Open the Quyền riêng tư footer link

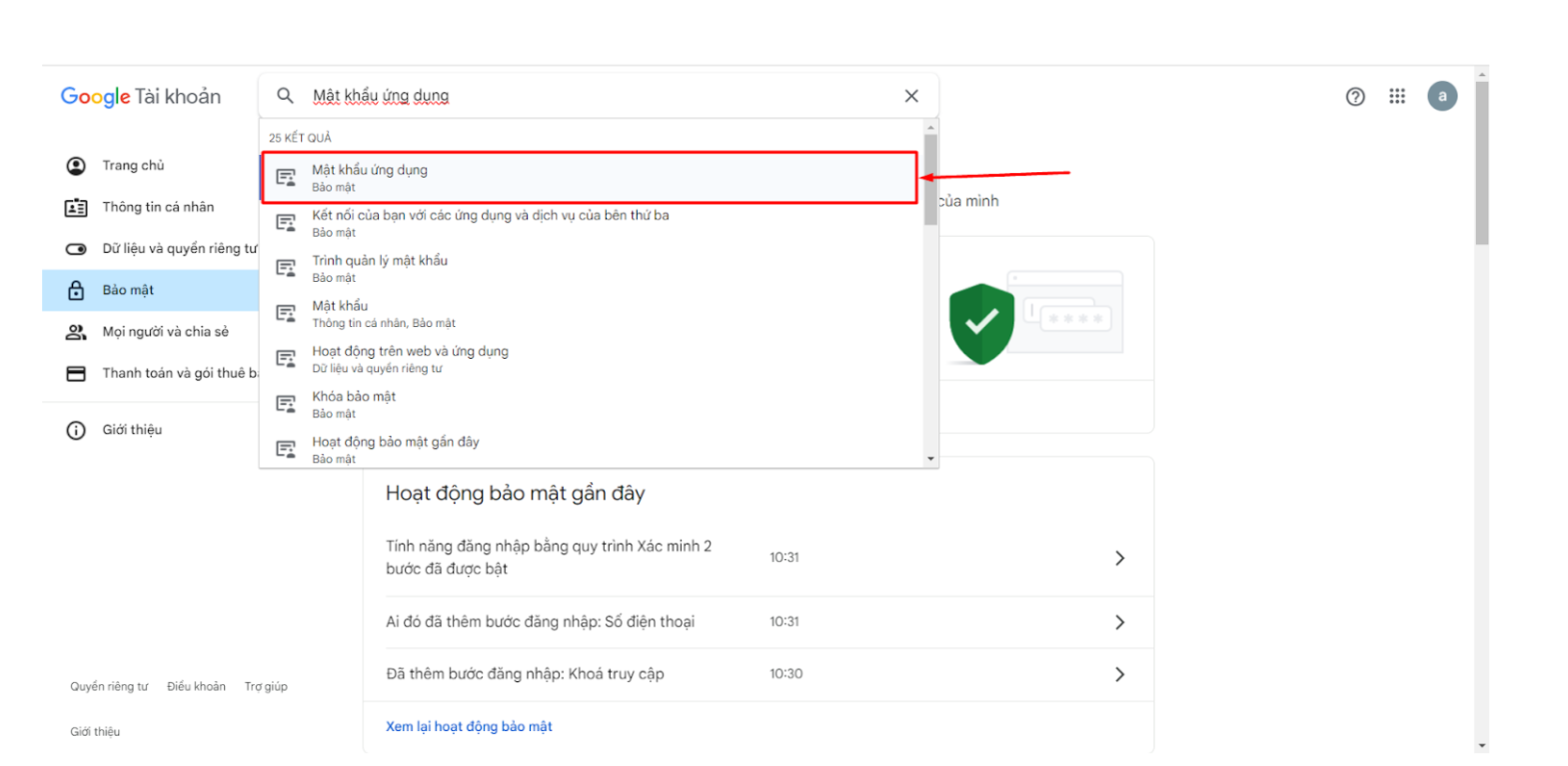(109, 687)
